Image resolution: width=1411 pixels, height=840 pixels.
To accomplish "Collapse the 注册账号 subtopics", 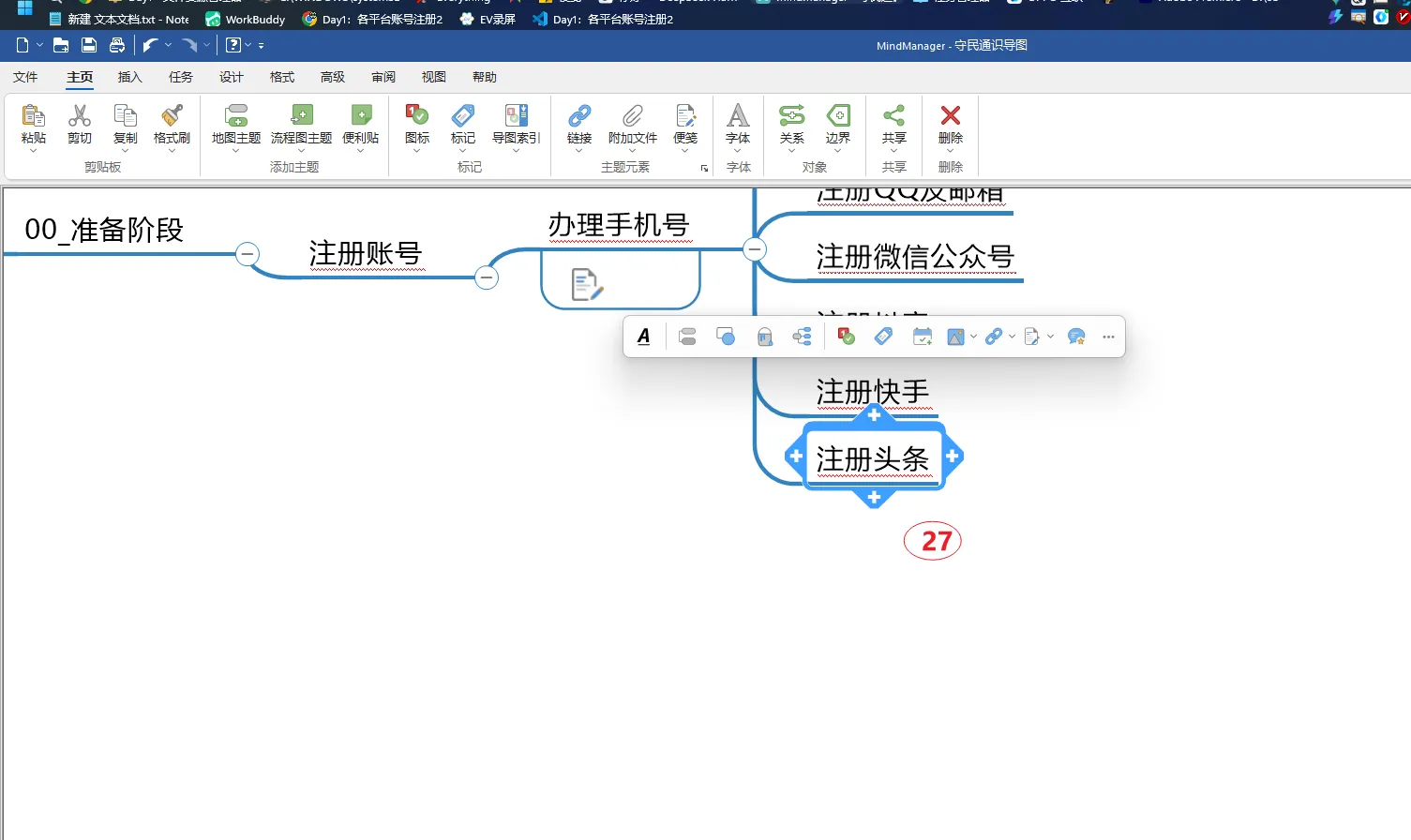I will tap(487, 277).
